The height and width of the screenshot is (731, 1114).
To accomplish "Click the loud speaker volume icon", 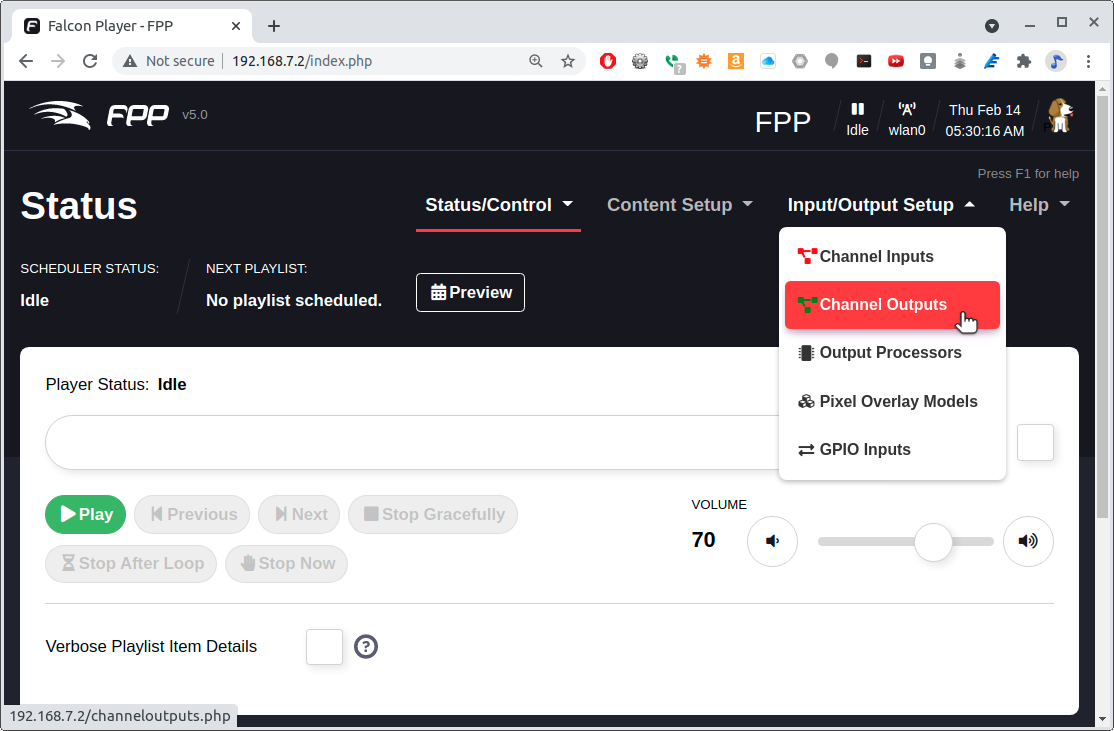I will (x=1028, y=541).
